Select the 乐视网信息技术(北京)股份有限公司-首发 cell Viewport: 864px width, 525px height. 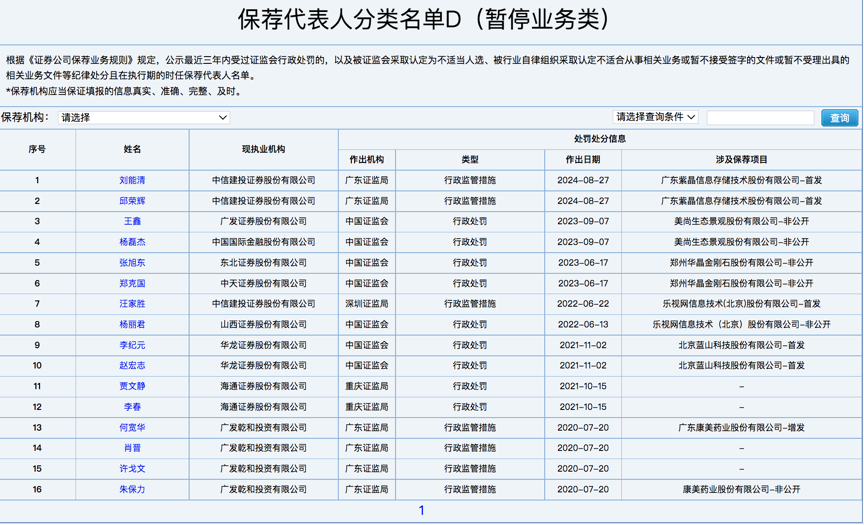pos(742,304)
